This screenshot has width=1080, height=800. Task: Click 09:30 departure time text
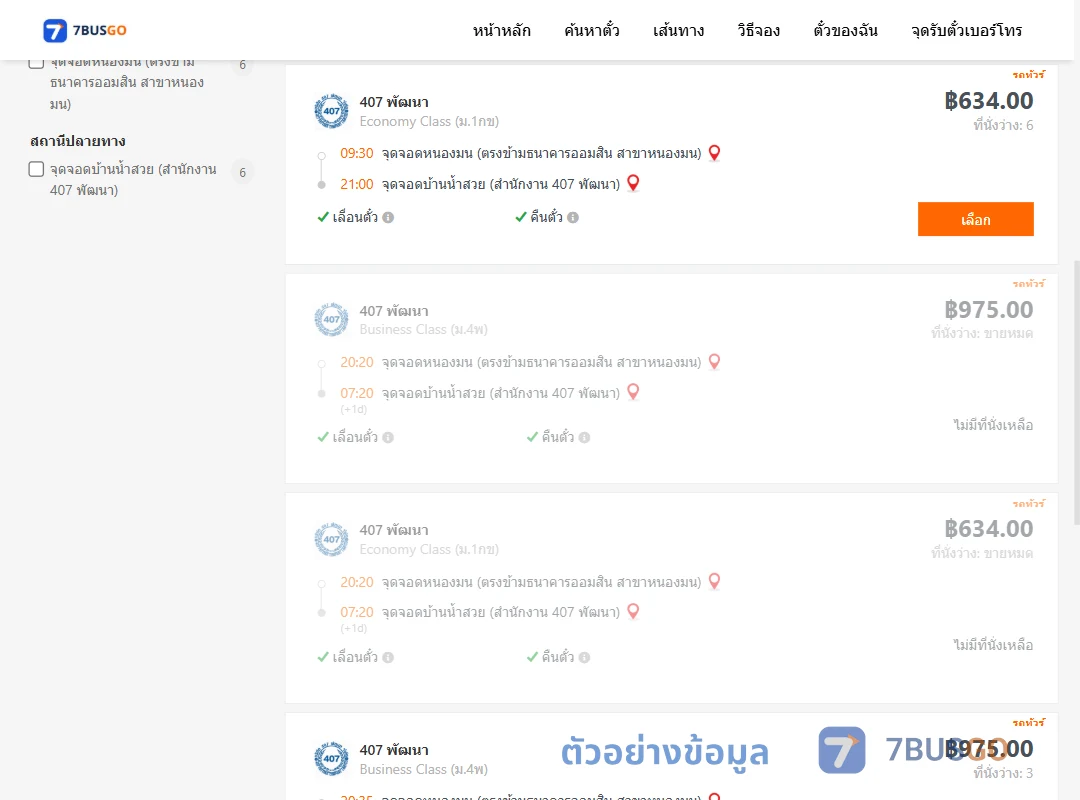(x=356, y=153)
